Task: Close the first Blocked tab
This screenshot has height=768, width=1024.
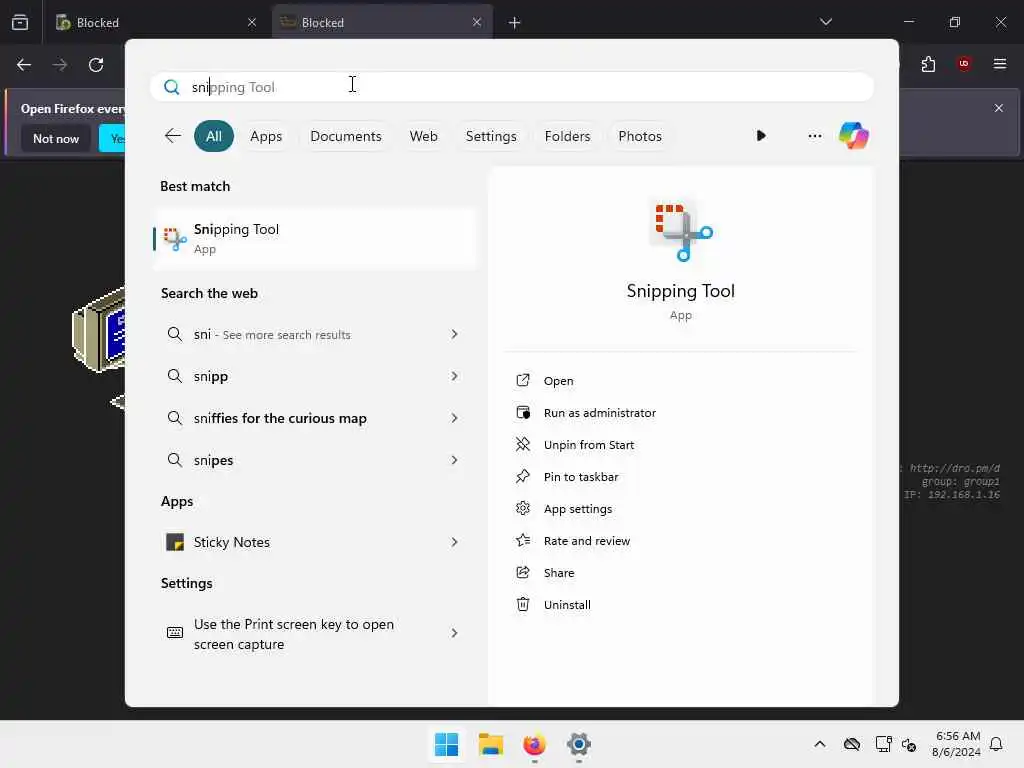Action: [252, 22]
